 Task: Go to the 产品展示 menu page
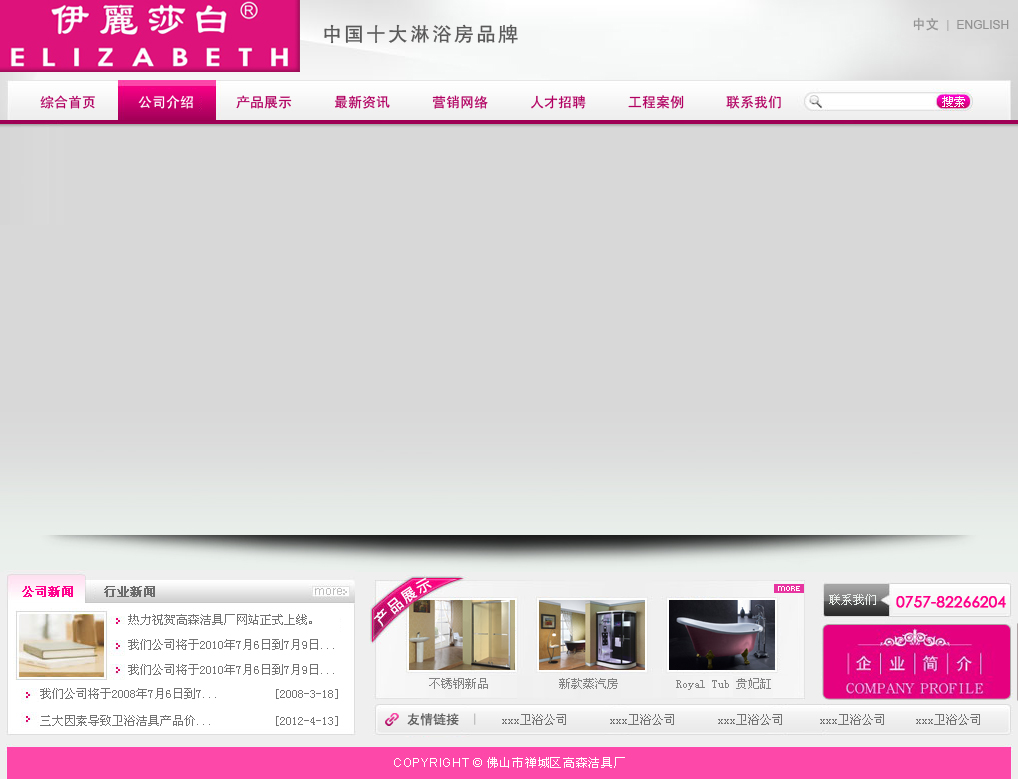pos(264,102)
